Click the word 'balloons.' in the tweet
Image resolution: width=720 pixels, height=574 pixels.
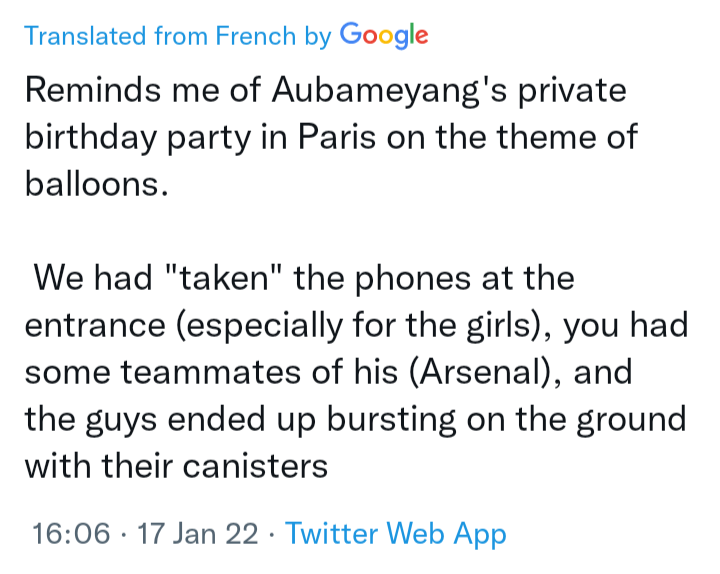(97, 184)
